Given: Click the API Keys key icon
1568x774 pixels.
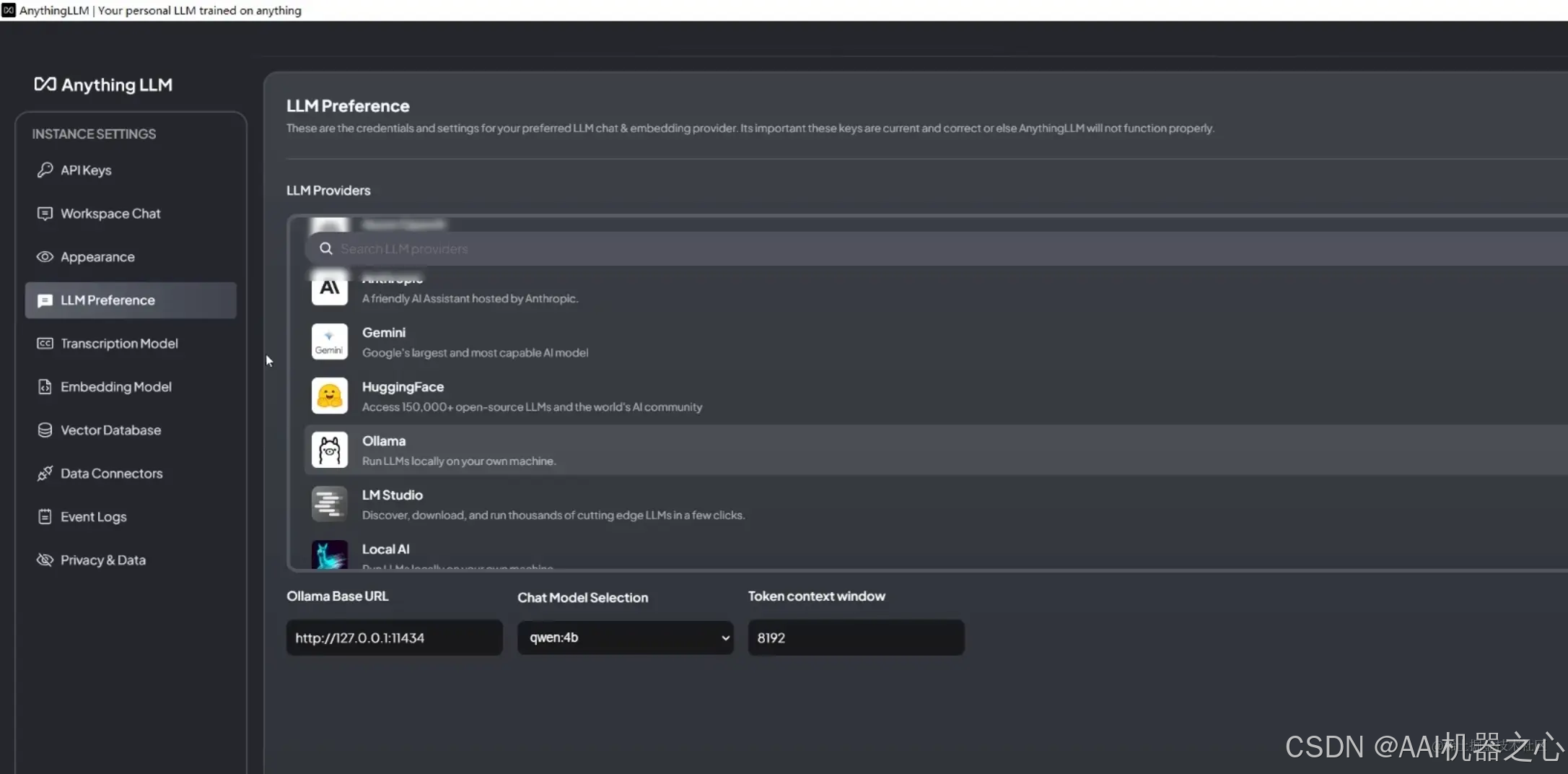Looking at the screenshot, I should coord(45,170).
